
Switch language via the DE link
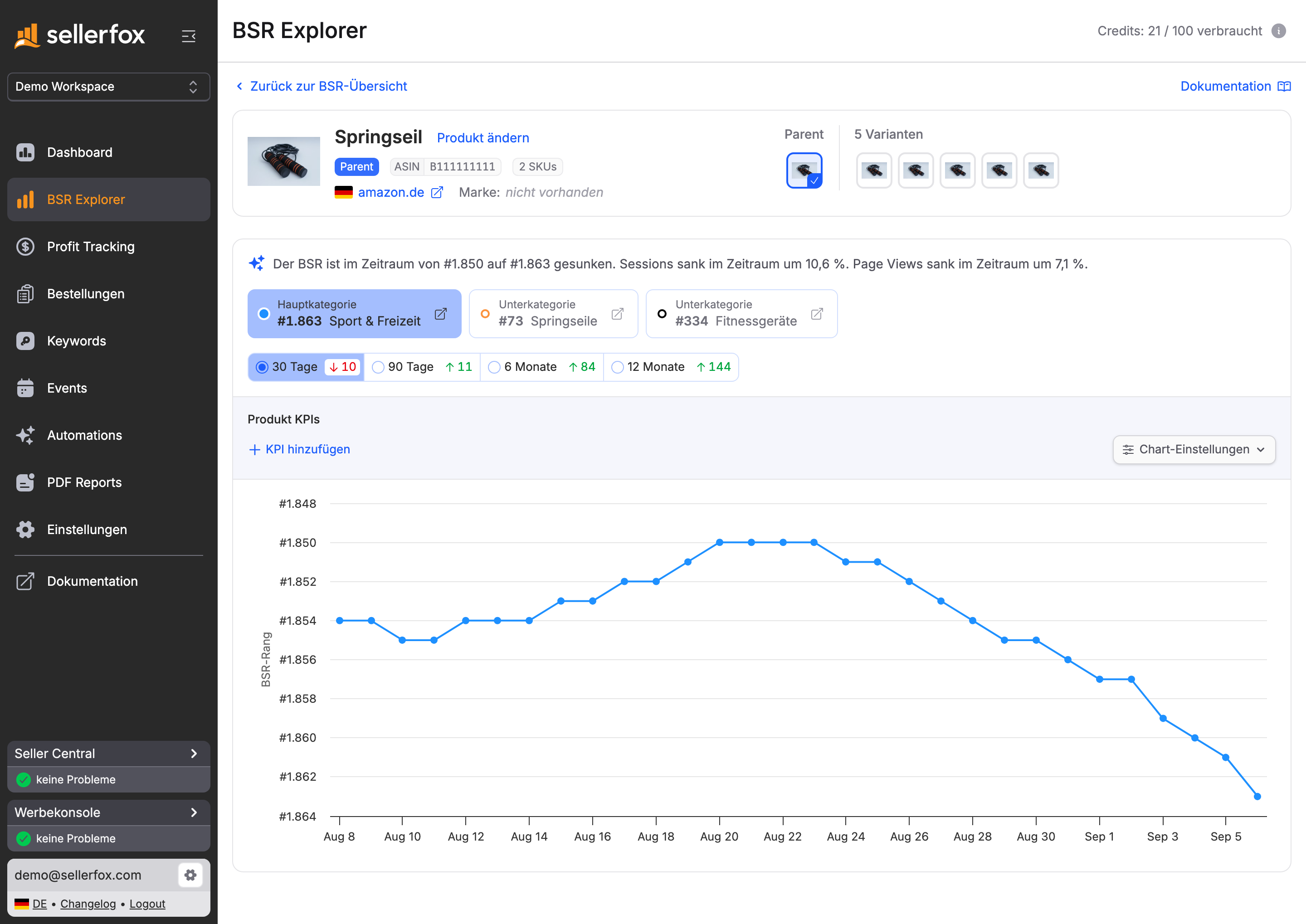(40, 904)
